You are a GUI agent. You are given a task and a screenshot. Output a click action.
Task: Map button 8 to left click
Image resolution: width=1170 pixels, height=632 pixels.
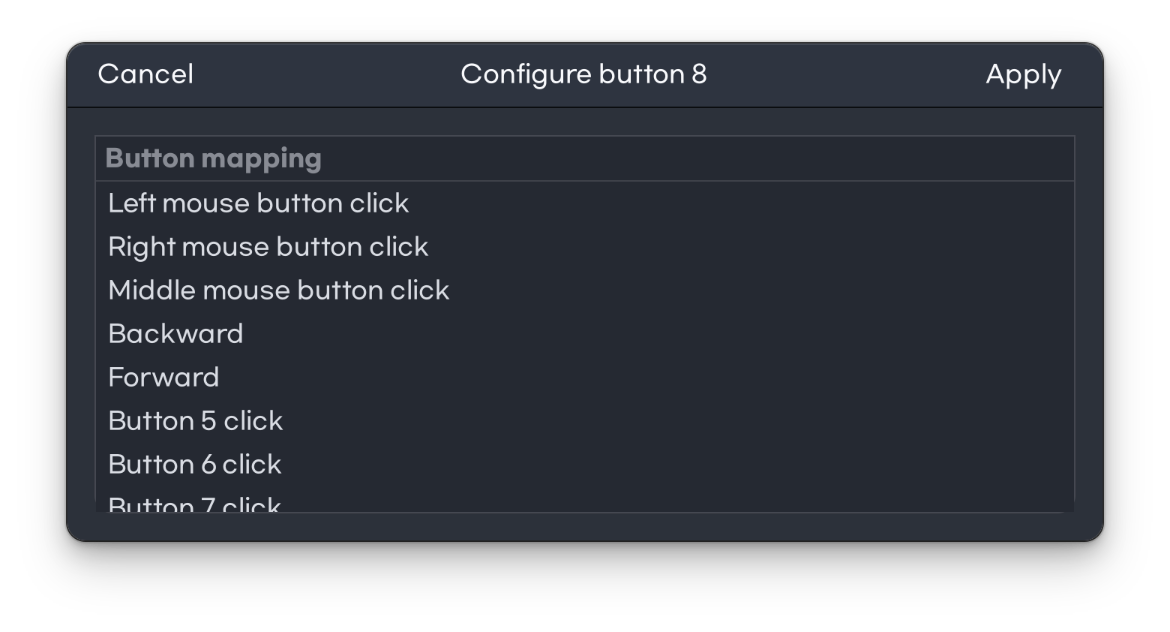pos(258,203)
